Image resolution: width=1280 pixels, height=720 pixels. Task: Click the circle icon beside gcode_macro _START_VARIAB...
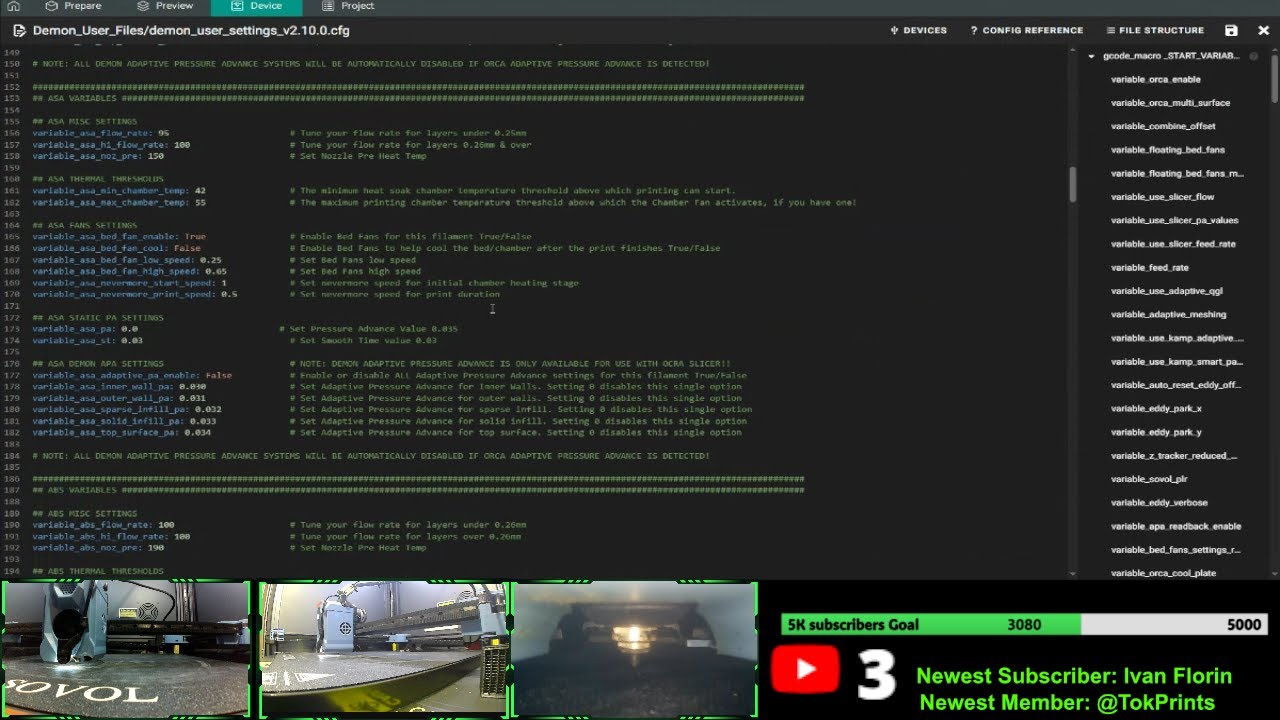1253,56
